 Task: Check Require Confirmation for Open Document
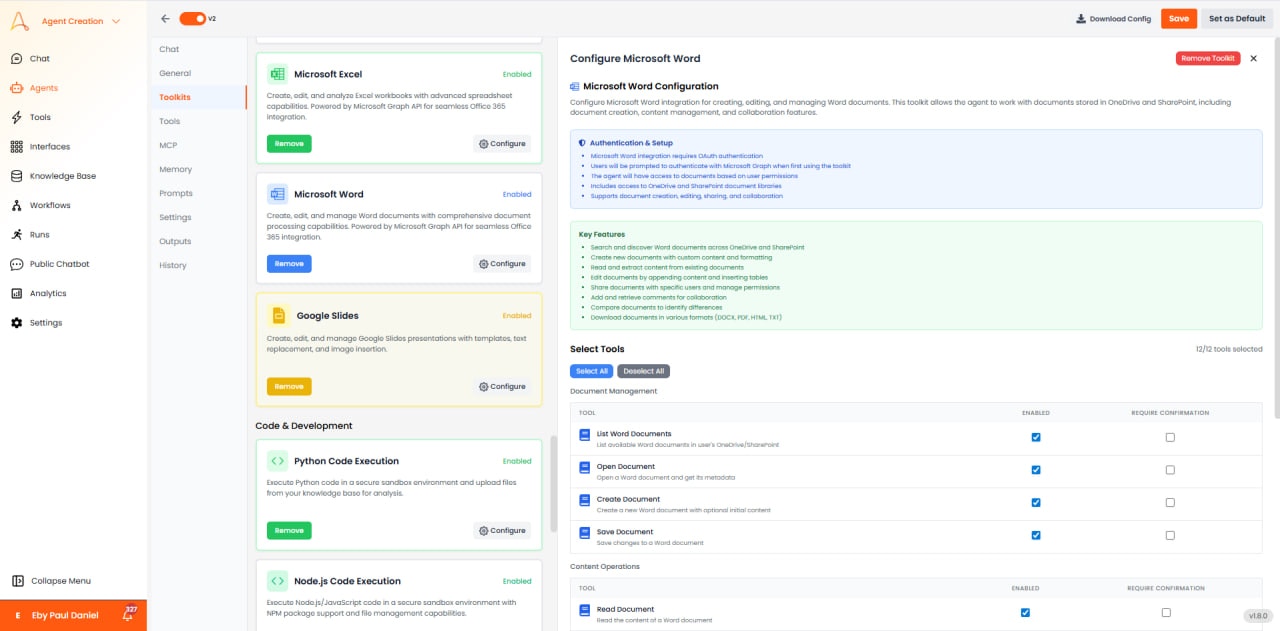tap(1170, 470)
